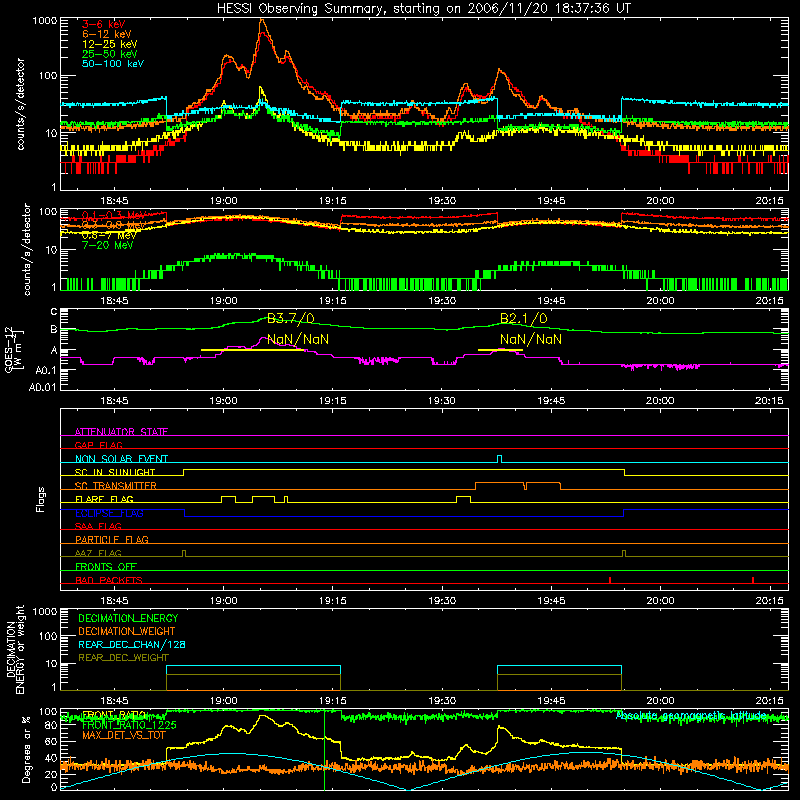The image size is (800, 800).
Task: Click the DECIMATION_WEIGHT legend label
Action: (x=127, y=631)
